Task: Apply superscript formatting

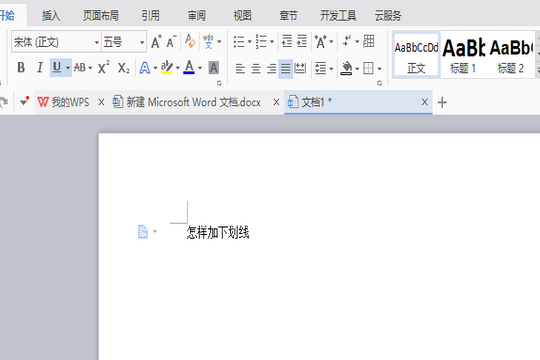Action: (103, 68)
